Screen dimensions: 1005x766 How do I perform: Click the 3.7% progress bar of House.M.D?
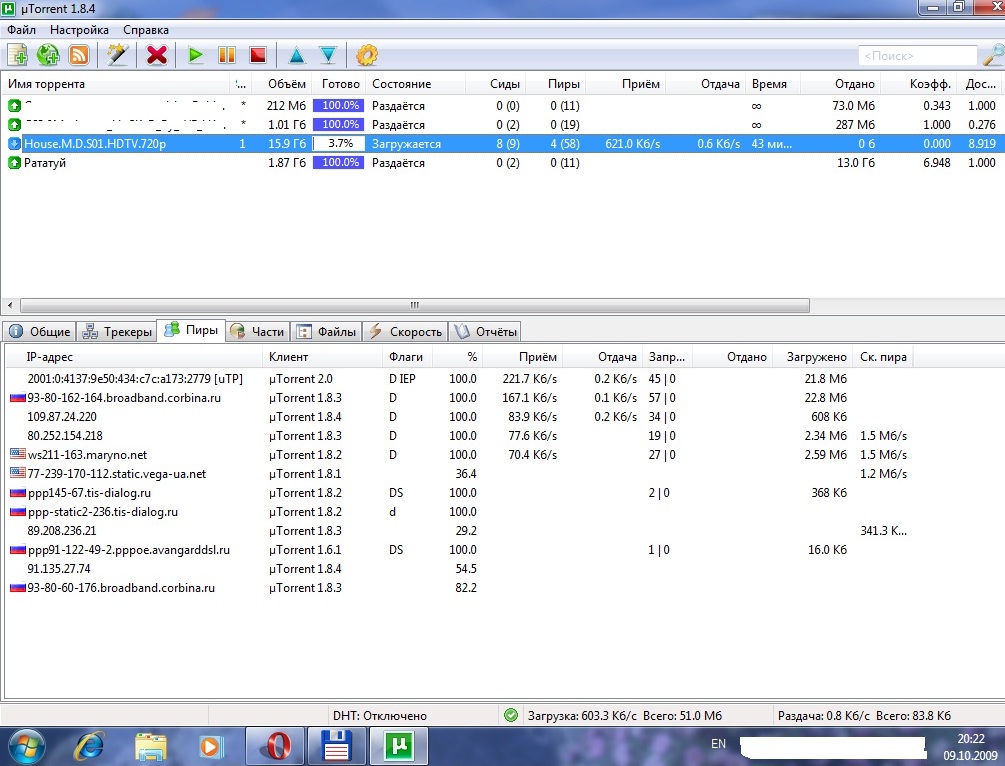340,144
